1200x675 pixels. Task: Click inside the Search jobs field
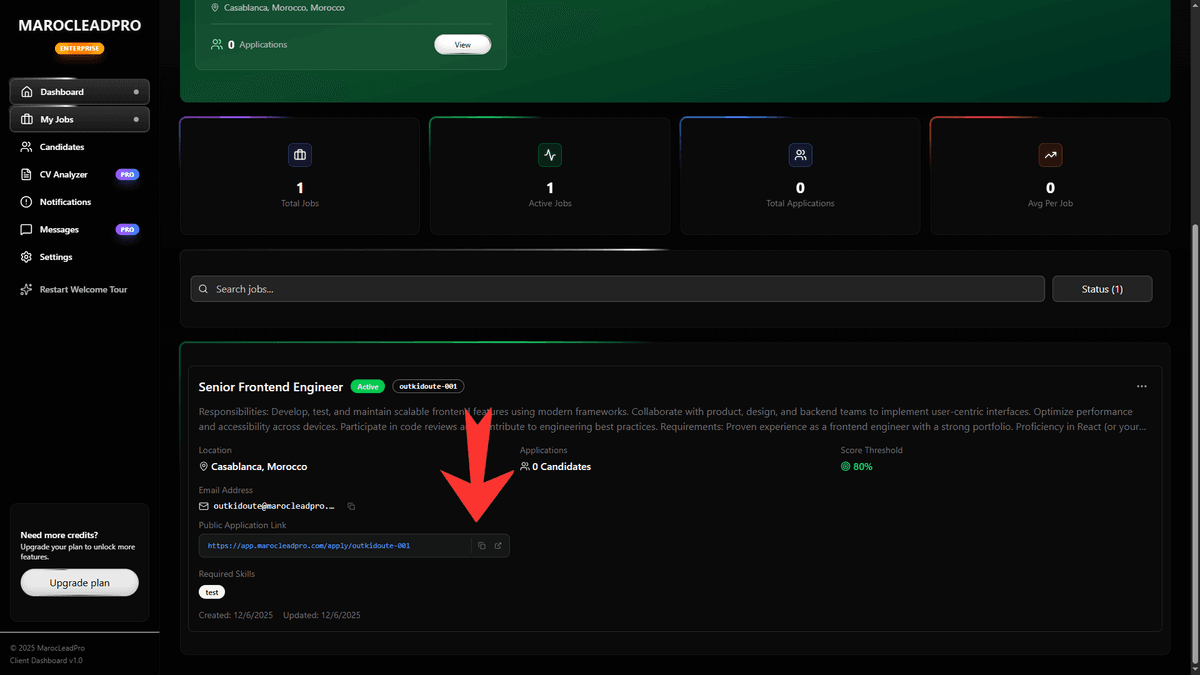[600, 289]
